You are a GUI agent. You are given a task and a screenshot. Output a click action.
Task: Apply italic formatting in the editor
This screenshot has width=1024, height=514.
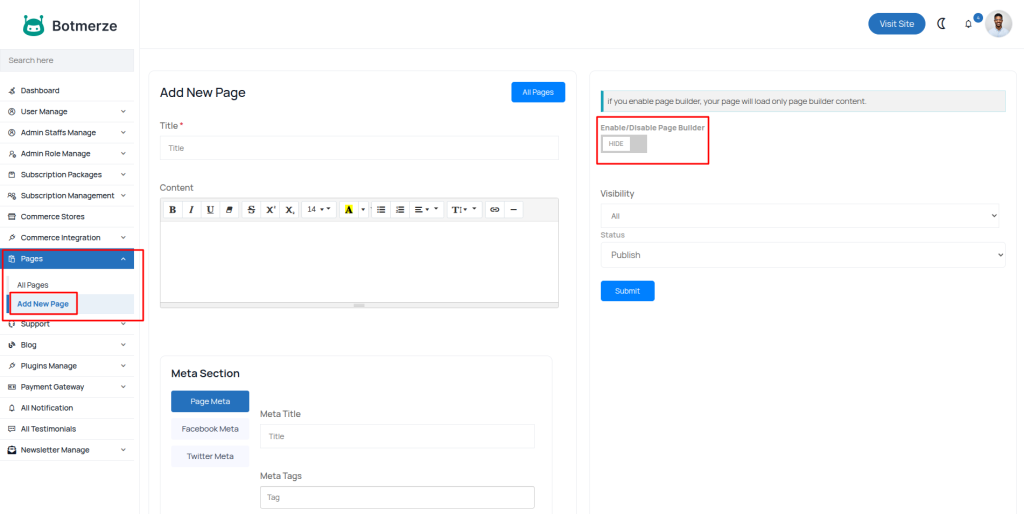click(191, 210)
